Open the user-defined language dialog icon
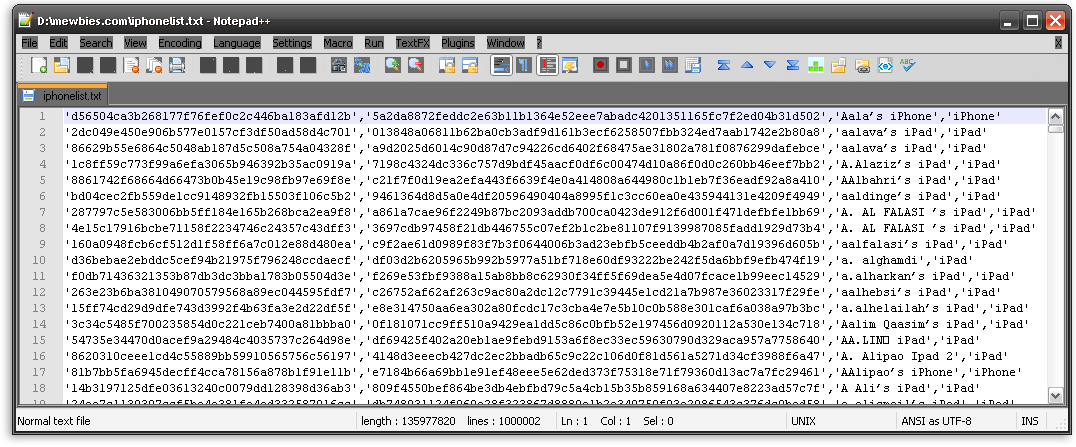Image resolution: width=1076 pixels, height=447 pixels. click(570, 65)
